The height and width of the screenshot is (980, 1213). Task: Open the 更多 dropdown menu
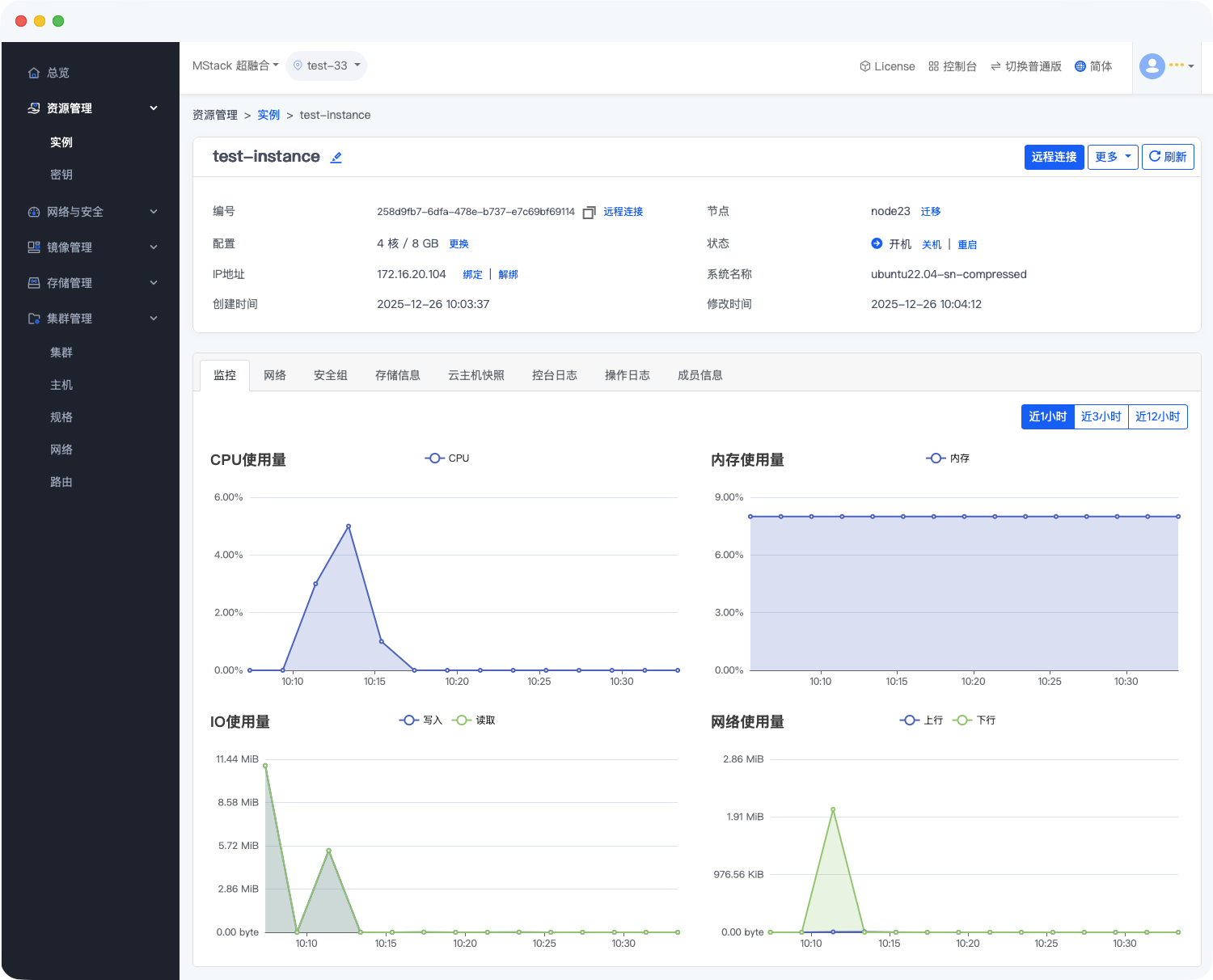click(x=1112, y=157)
